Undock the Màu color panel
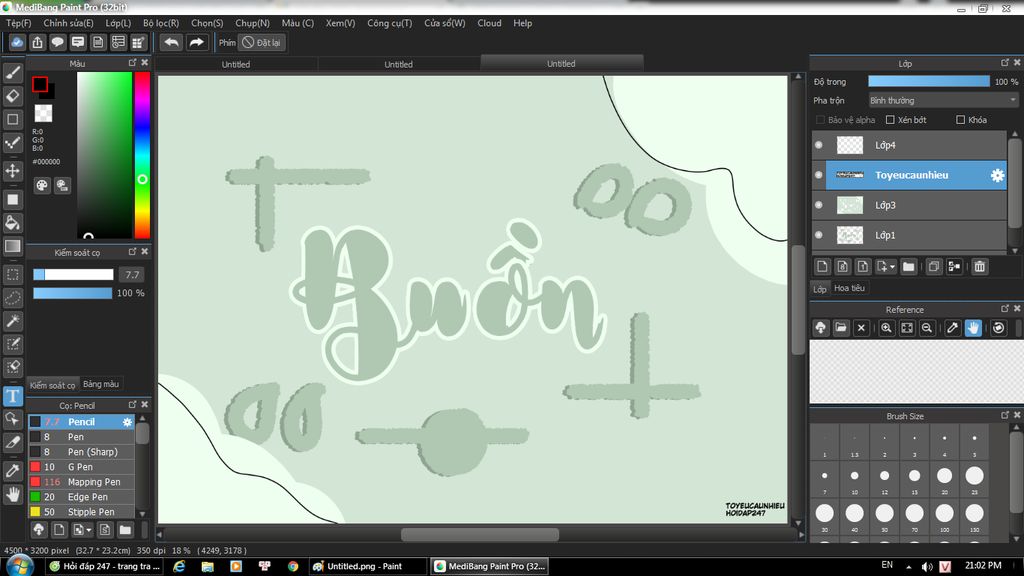 click(133, 63)
